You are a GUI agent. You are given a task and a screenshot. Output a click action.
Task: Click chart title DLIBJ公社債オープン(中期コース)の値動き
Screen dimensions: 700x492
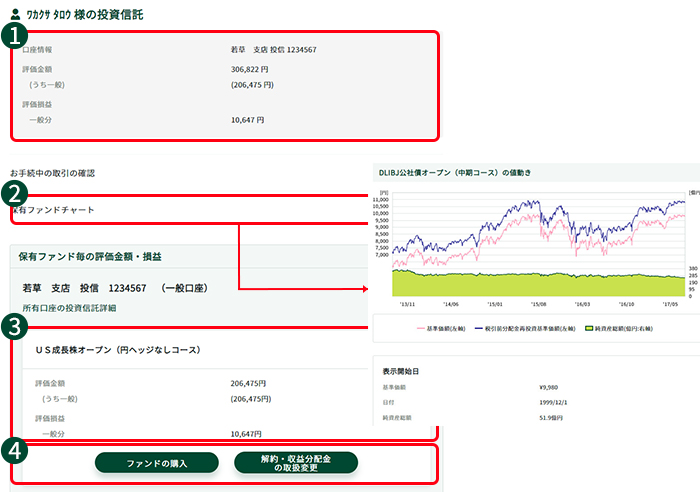[454, 173]
